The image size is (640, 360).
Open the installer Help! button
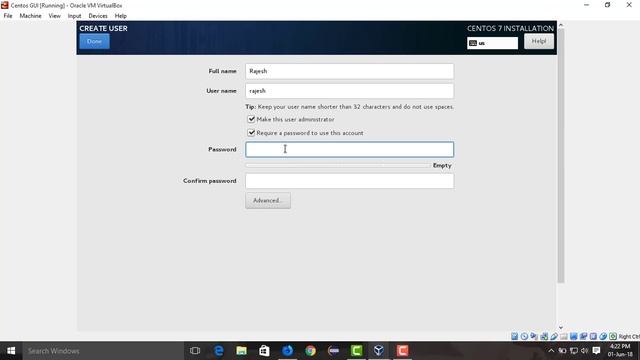pyautogui.click(x=539, y=41)
